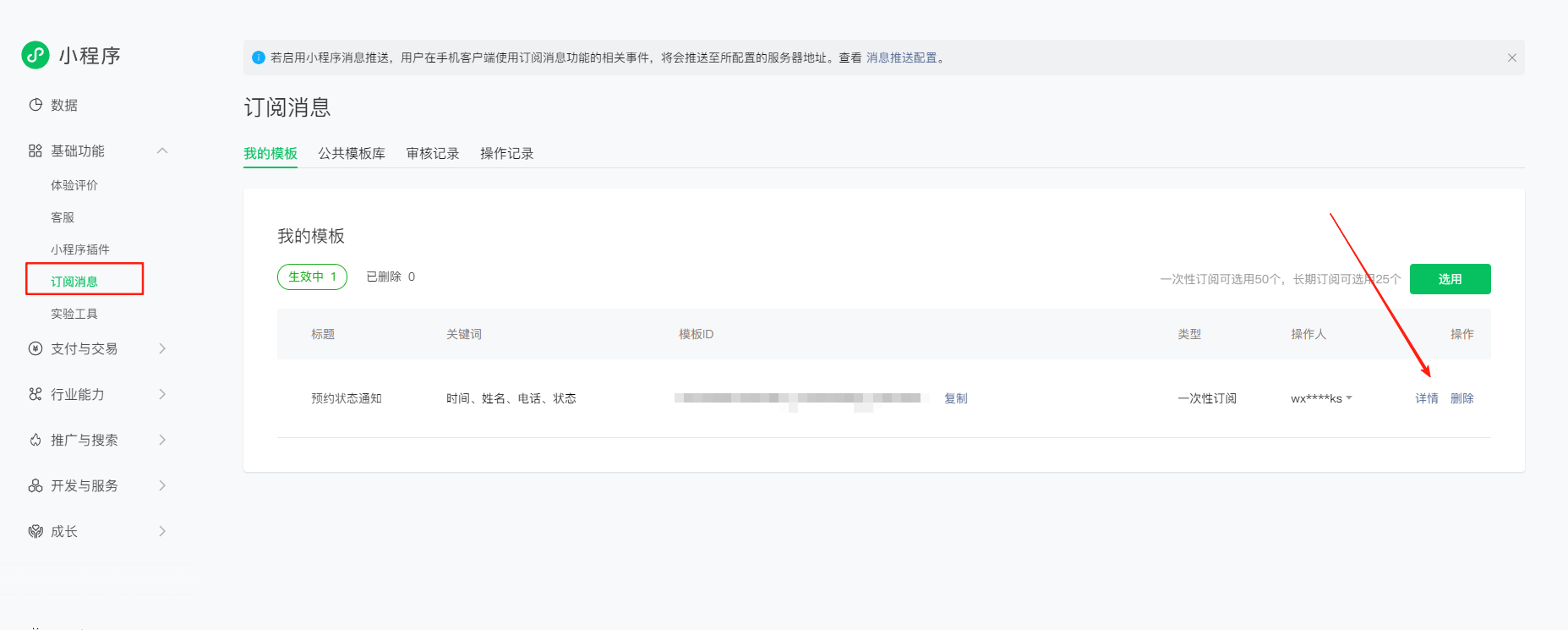Viewport: 1568px width, 630px height.
Task: Click the 成长 lotus icon
Action: pyautogui.click(x=36, y=531)
